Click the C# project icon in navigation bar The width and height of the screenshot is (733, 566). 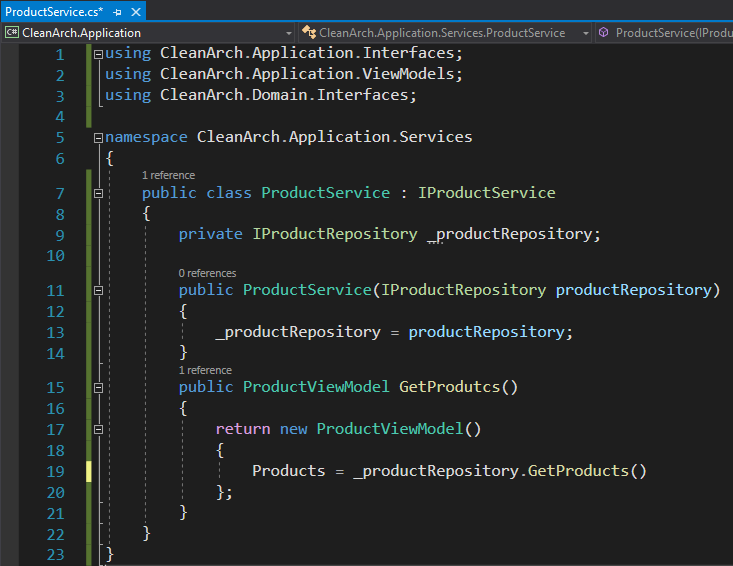(x=12, y=32)
